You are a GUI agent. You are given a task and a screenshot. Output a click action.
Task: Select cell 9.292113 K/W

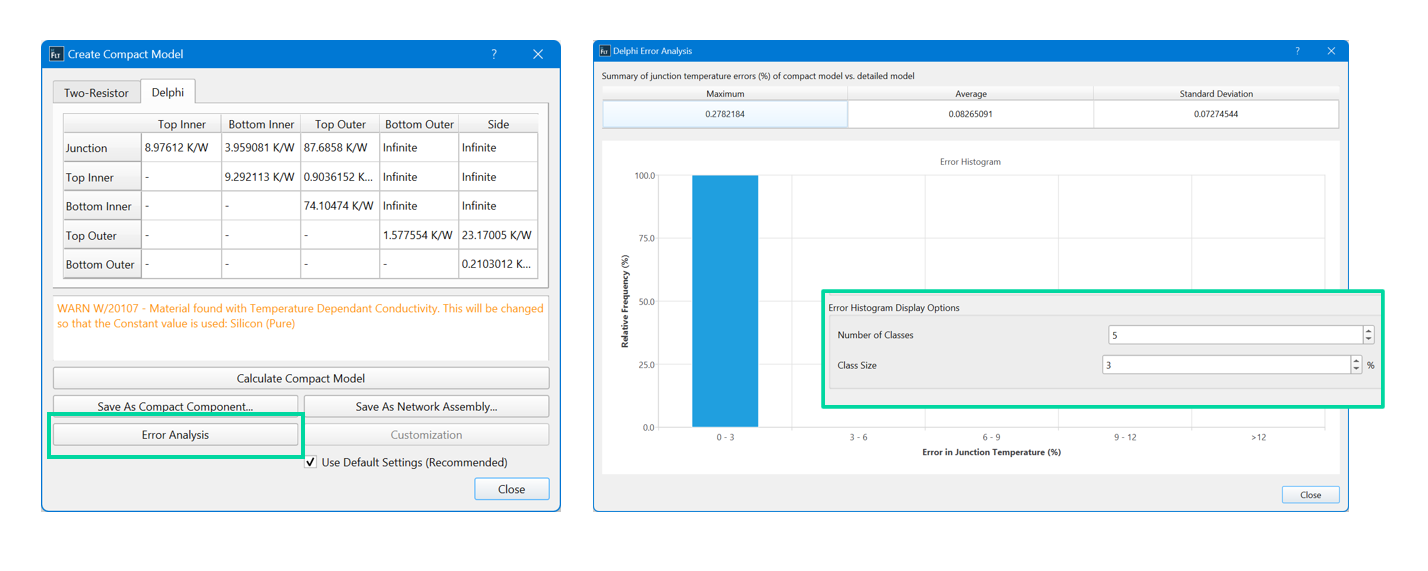point(261,177)
